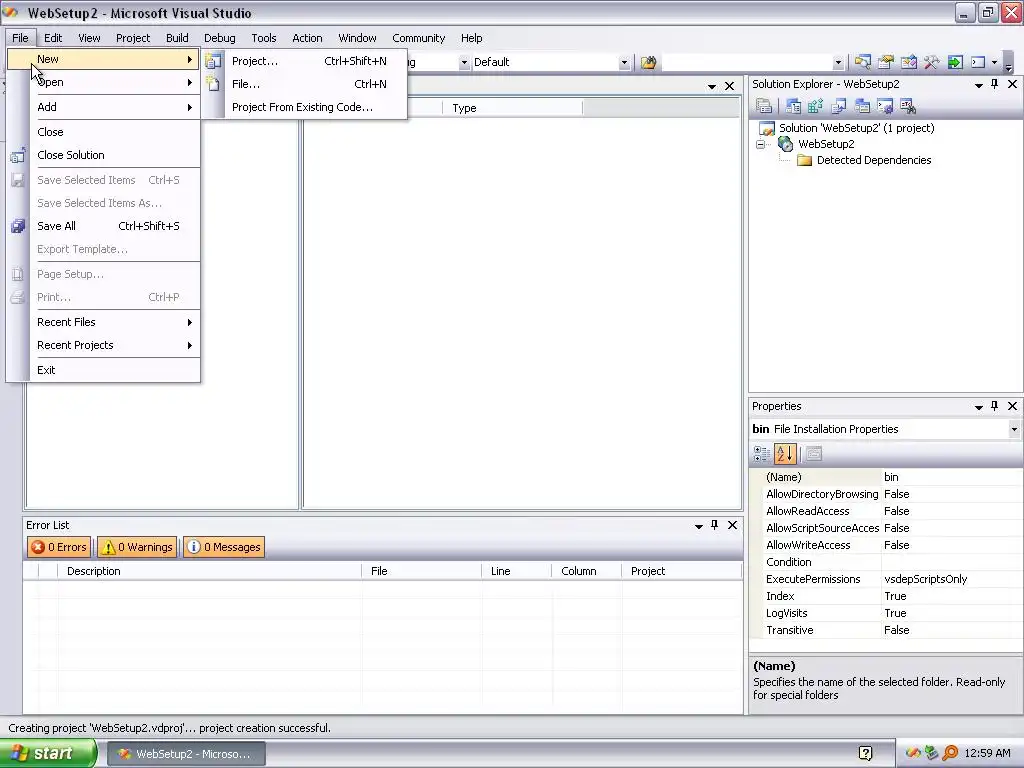Open User Interface Editor in Solution Explorer
This screenshot has height=768, width=1024.
point(862,106)
